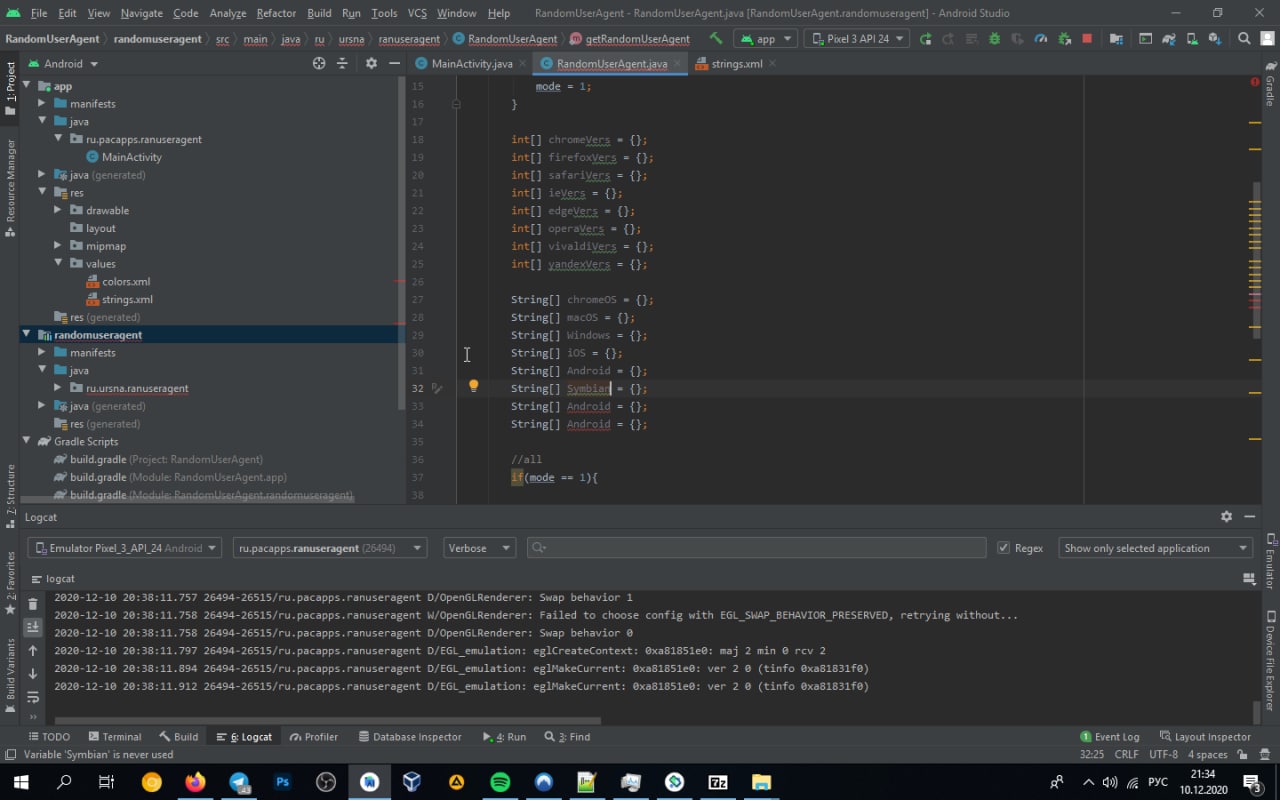Screen dimensions: 1280x800
Task: Open the ru.pacapps.ranuseragent process dropdown
Action: (330, 548)
